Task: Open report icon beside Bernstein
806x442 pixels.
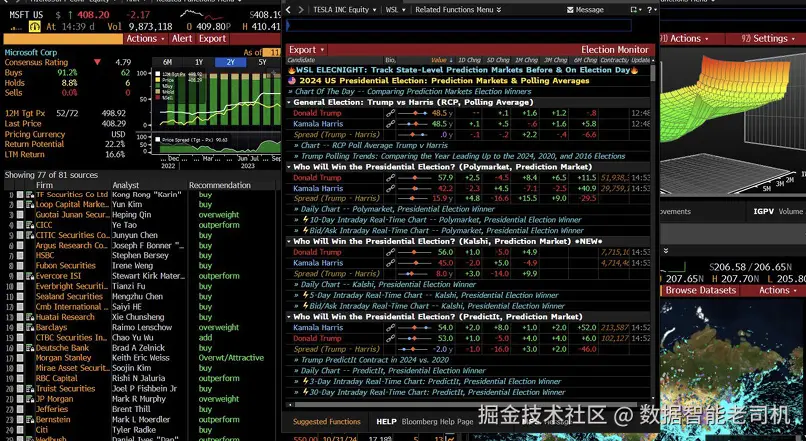Action: pos(30,420)
